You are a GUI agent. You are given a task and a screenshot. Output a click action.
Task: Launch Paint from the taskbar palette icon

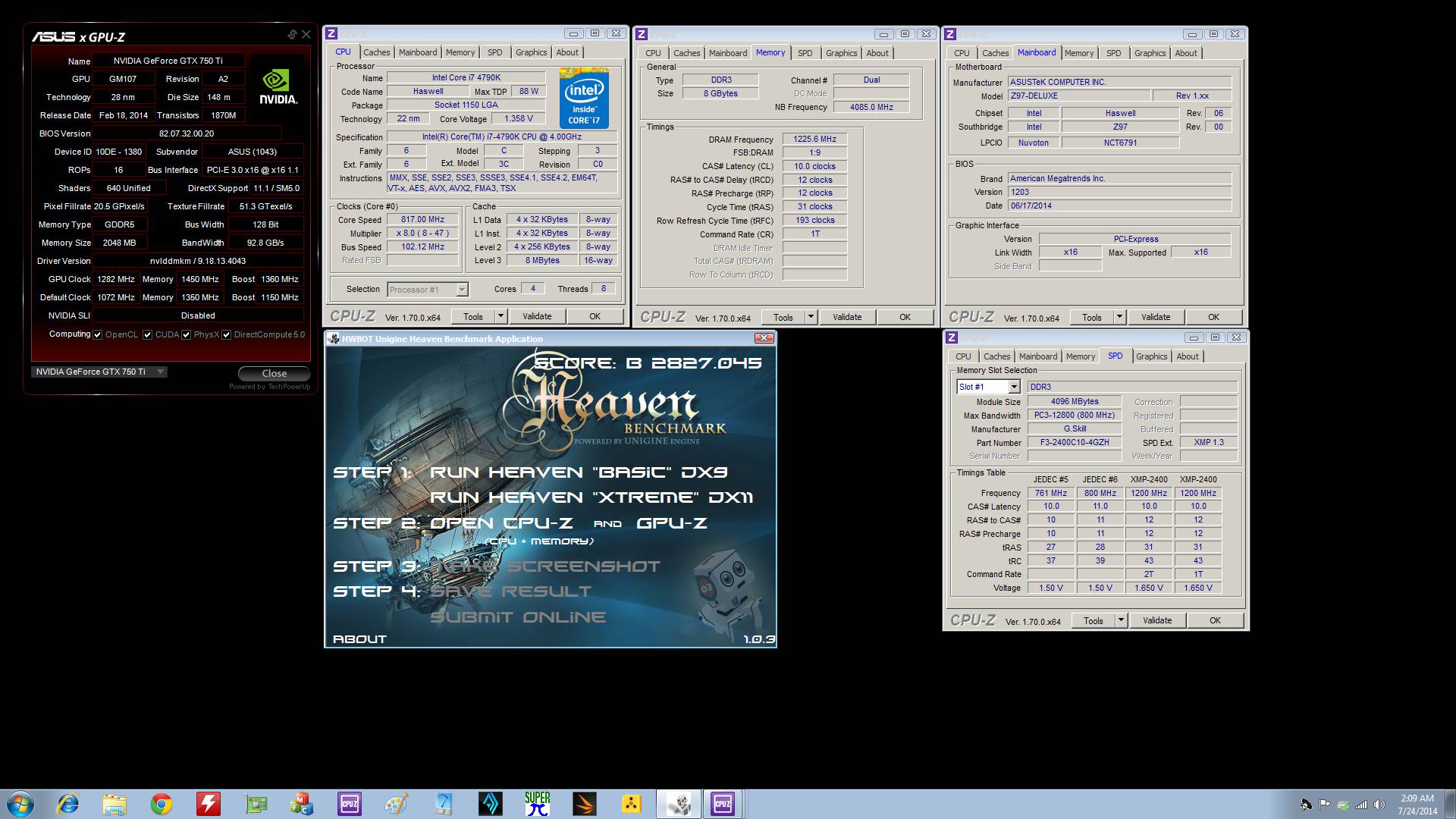tap(397, 803)
